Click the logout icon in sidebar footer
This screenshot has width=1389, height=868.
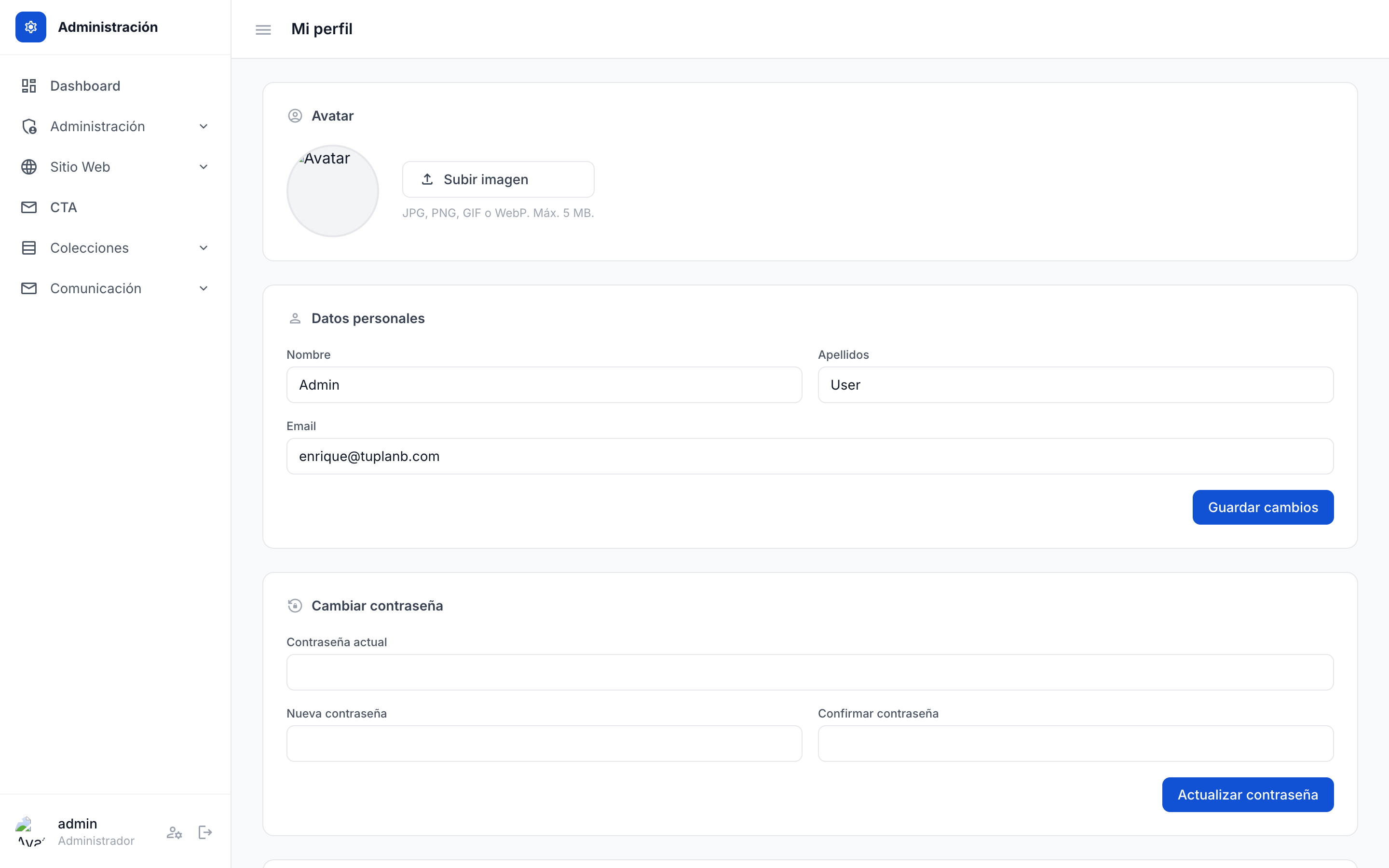click(205, 832)
